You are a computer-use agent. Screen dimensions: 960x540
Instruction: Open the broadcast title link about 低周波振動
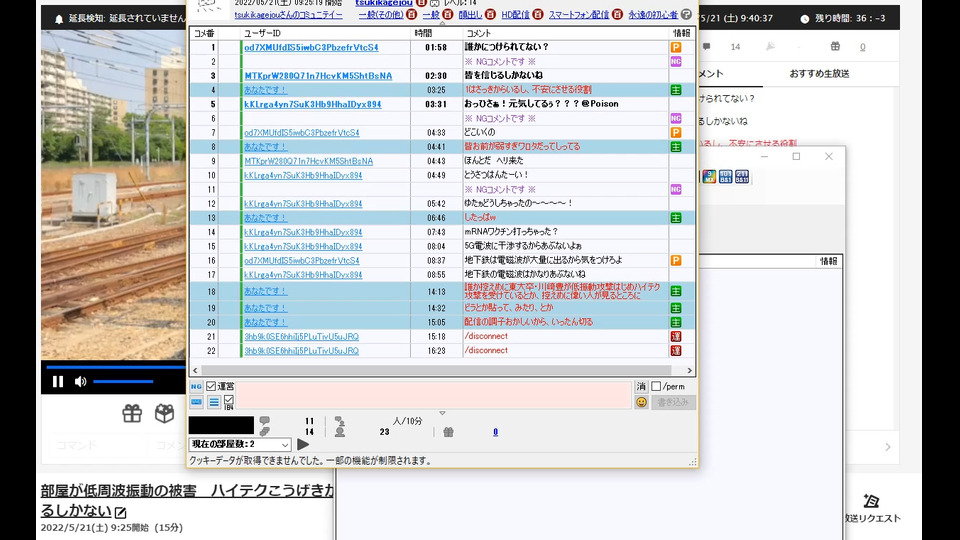coord(187,500)
